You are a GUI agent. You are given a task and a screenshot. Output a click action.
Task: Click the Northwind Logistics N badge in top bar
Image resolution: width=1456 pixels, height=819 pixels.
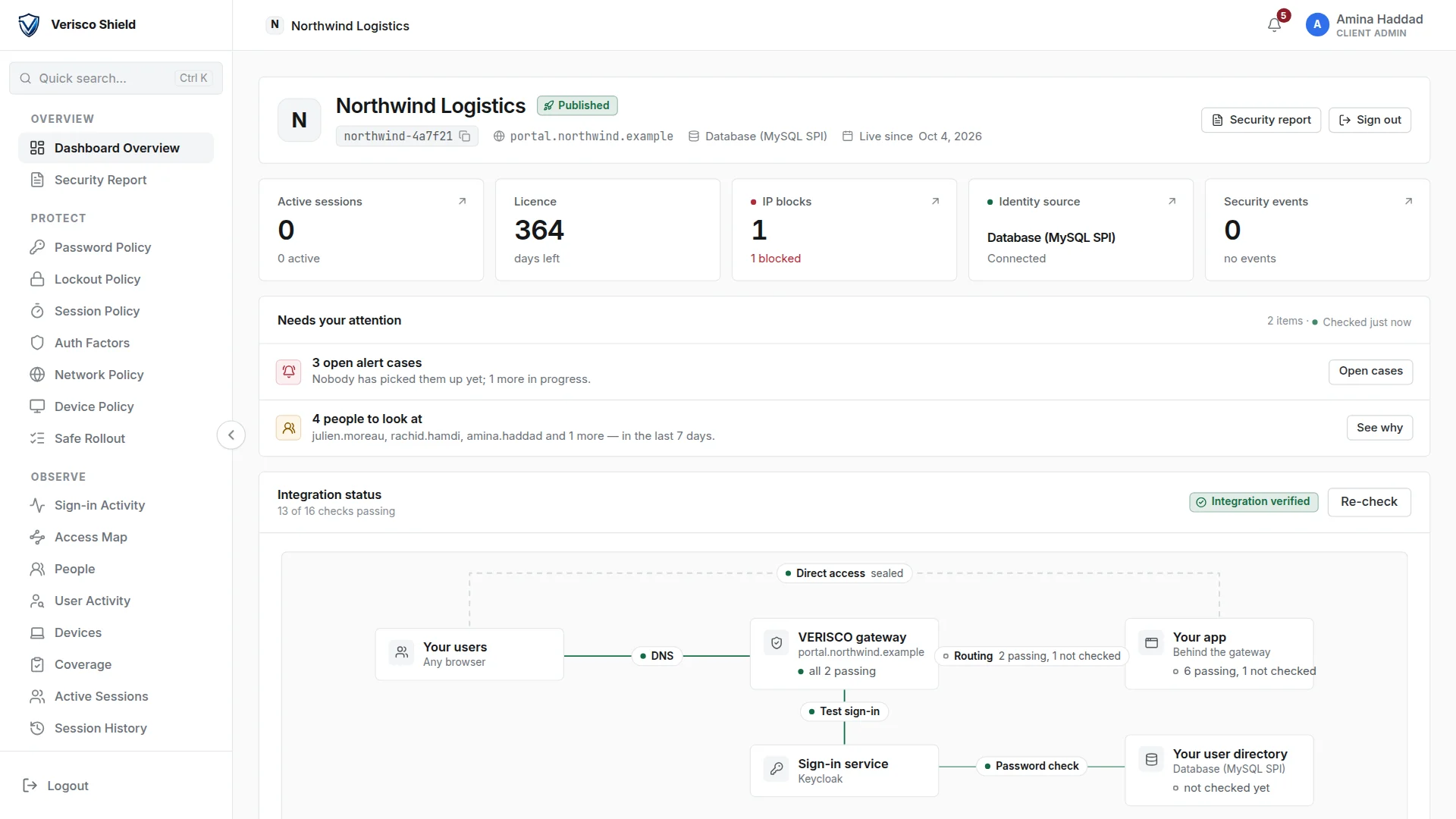(275, 25)
